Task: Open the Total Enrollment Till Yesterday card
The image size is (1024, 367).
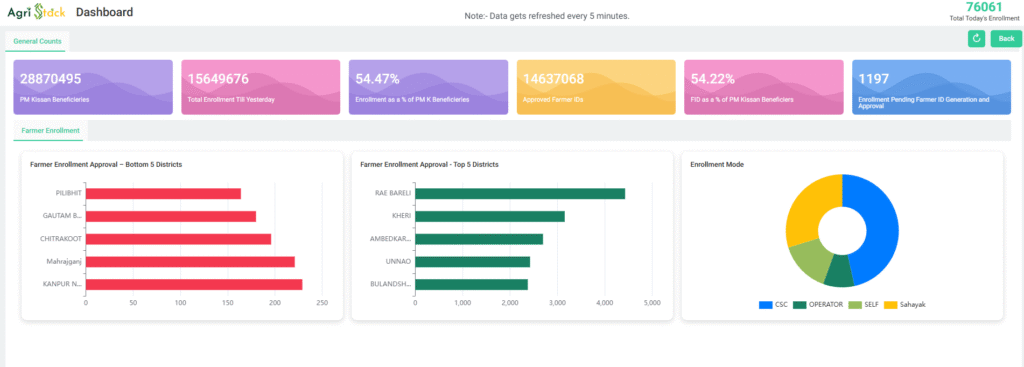Action: [261, 88]
